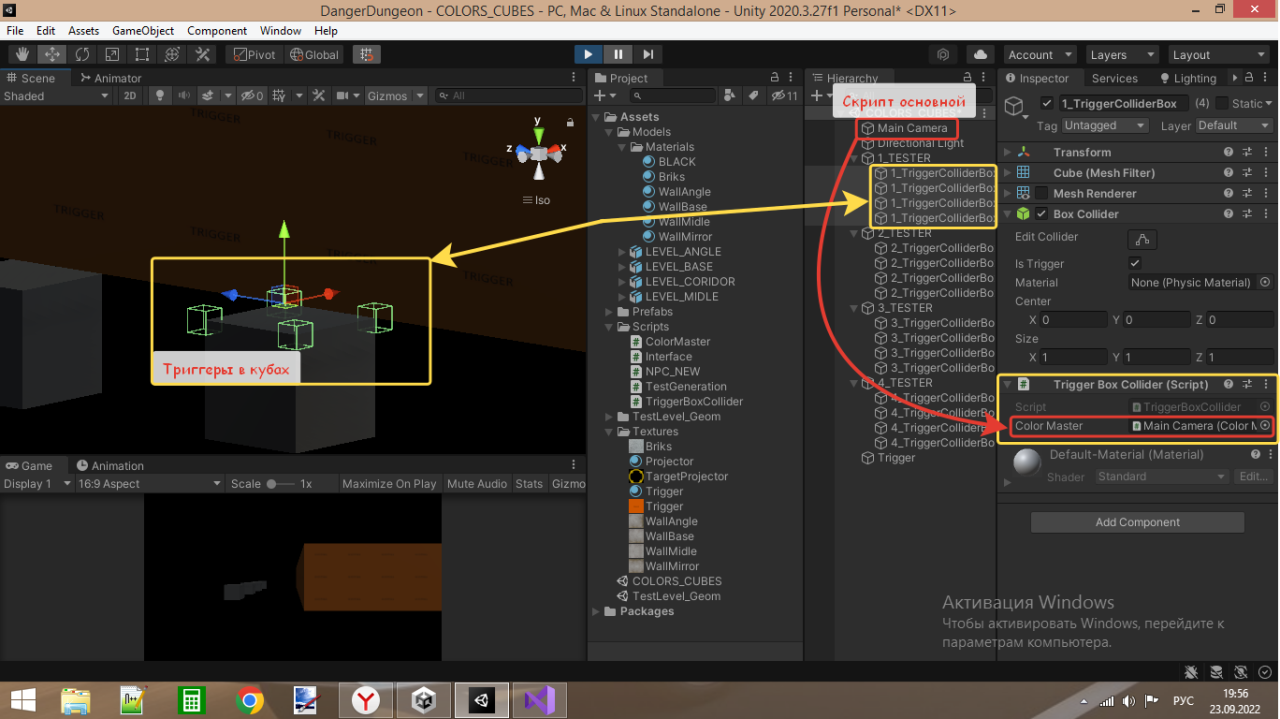The height and width of the screenshot is (719, 1280).
Task: Toggle the Scene view grid
Action: point(280,96)
